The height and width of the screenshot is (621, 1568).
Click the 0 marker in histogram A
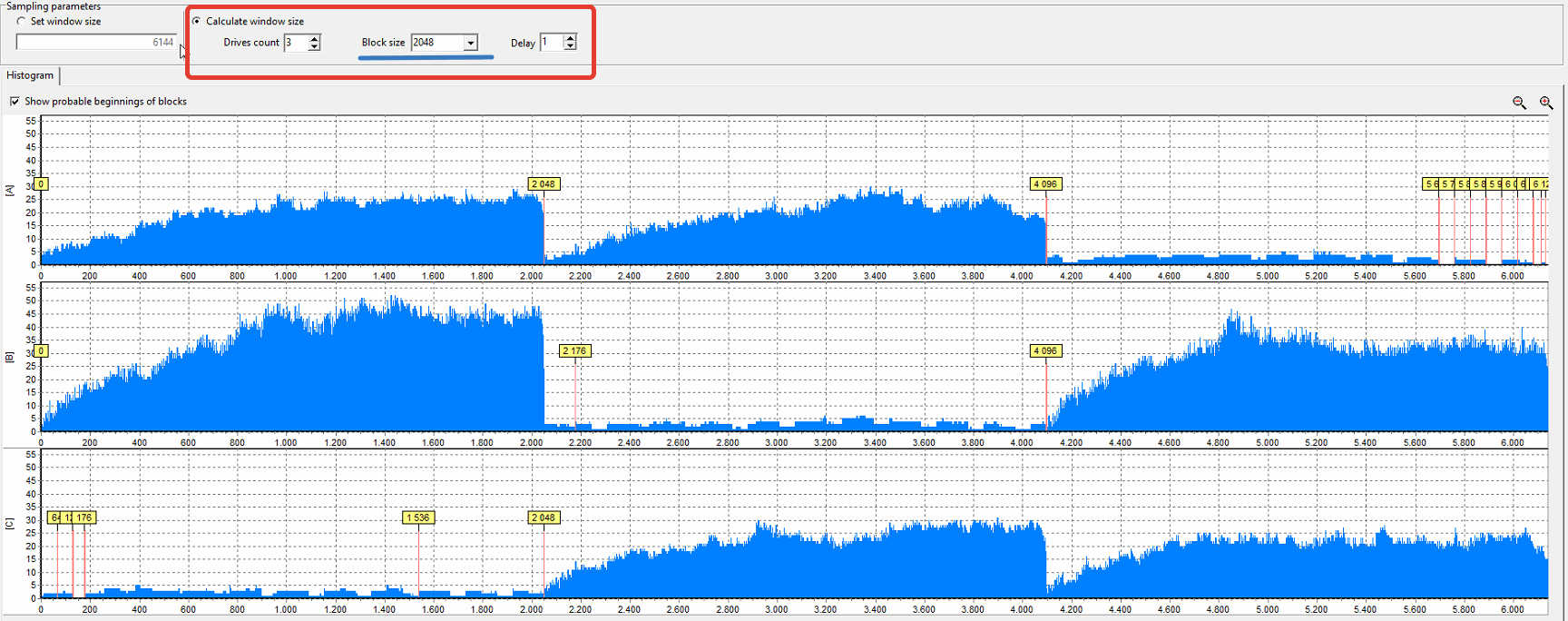[41, 184]
